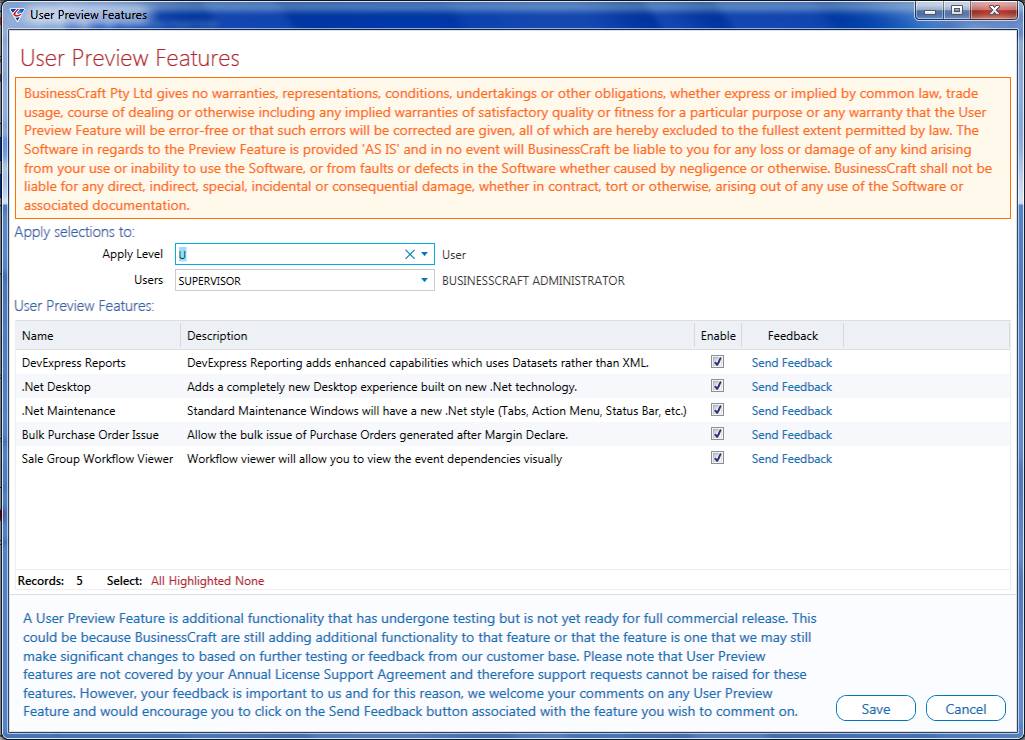This screenshot has width=1025, height=740.
Task: Click description 'Workflow viewer will allow you to view'
Action: click(375, 459)
